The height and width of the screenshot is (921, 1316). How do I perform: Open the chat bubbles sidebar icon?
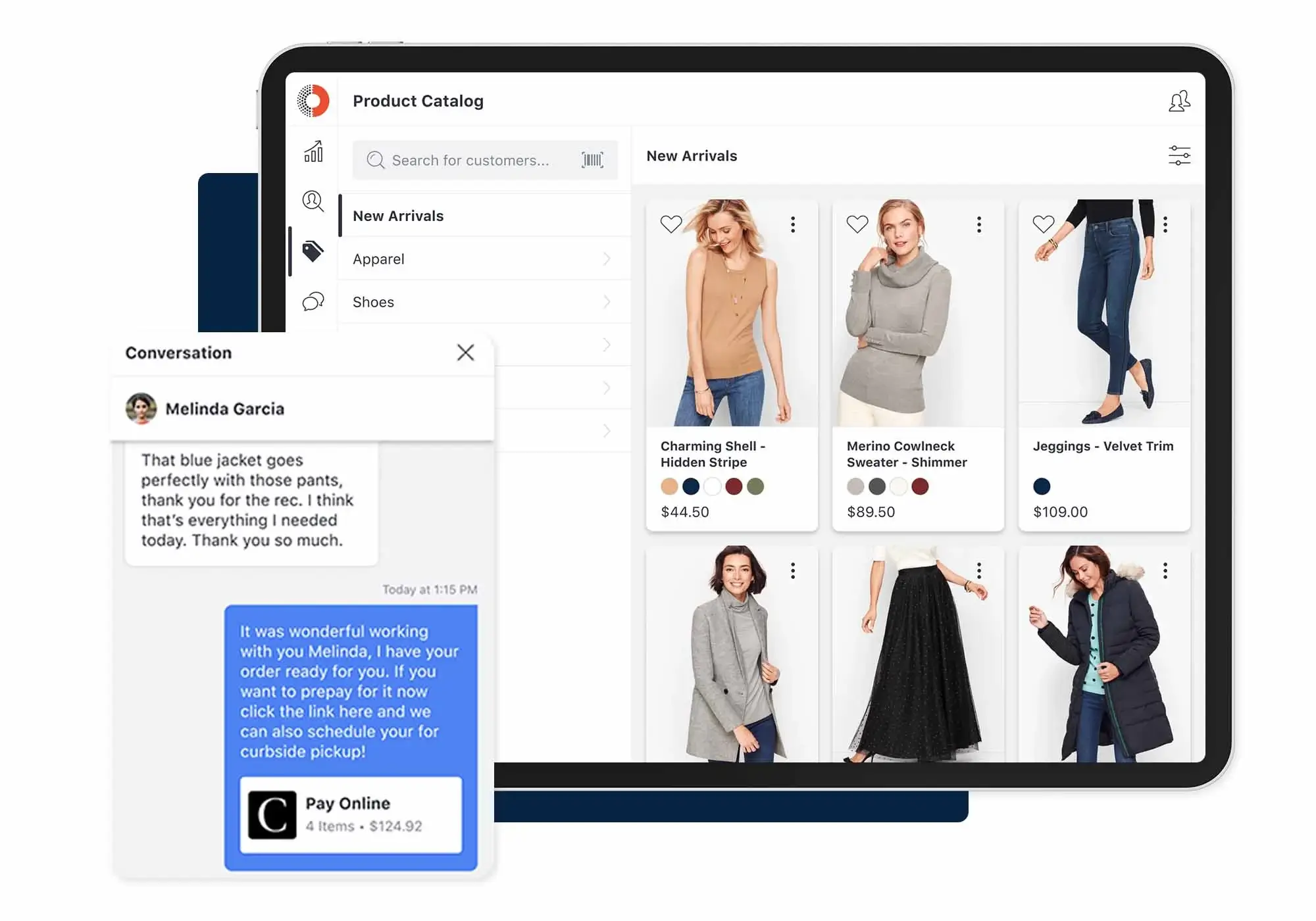(x=313, y=301)
